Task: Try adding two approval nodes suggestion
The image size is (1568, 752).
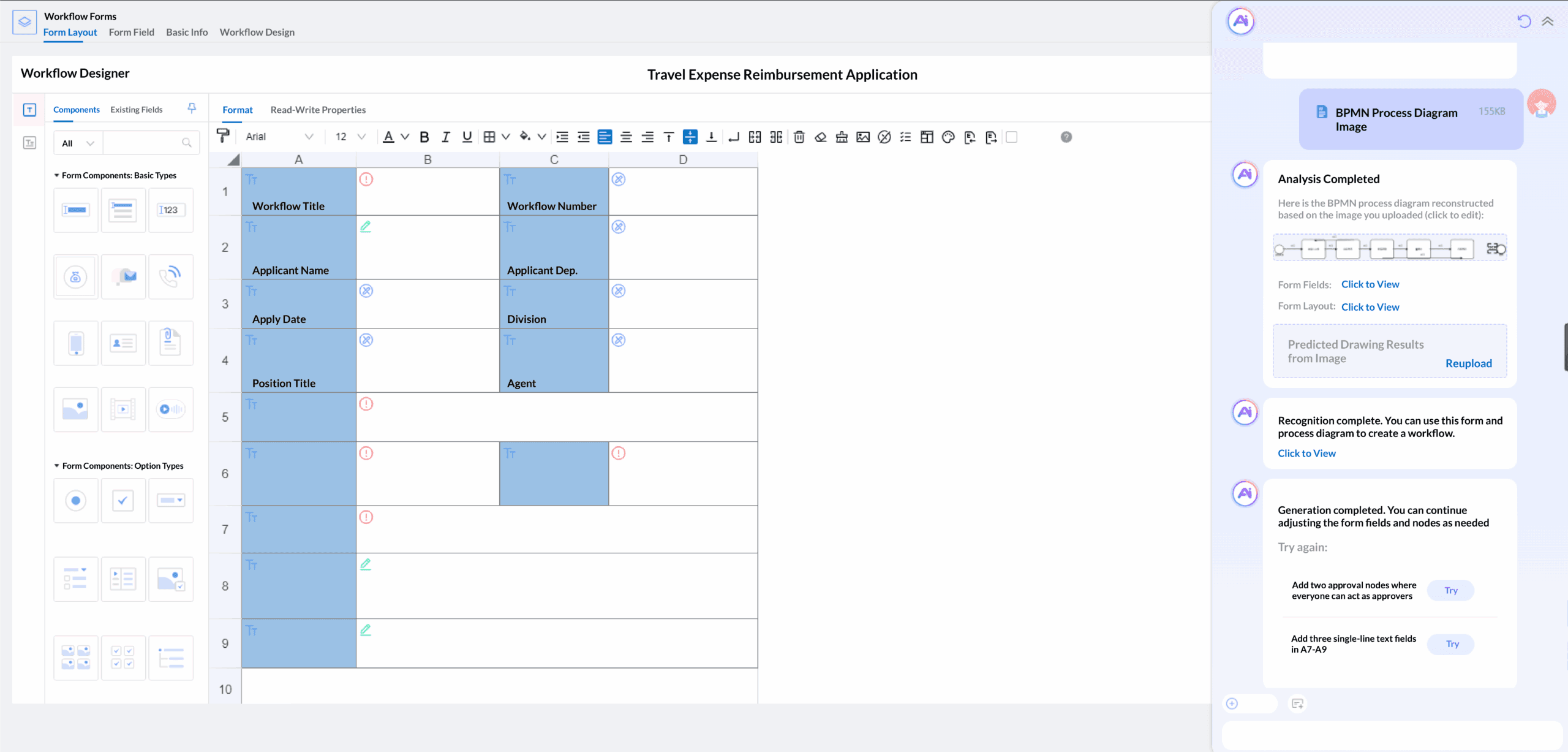Action: [1450, 590]
